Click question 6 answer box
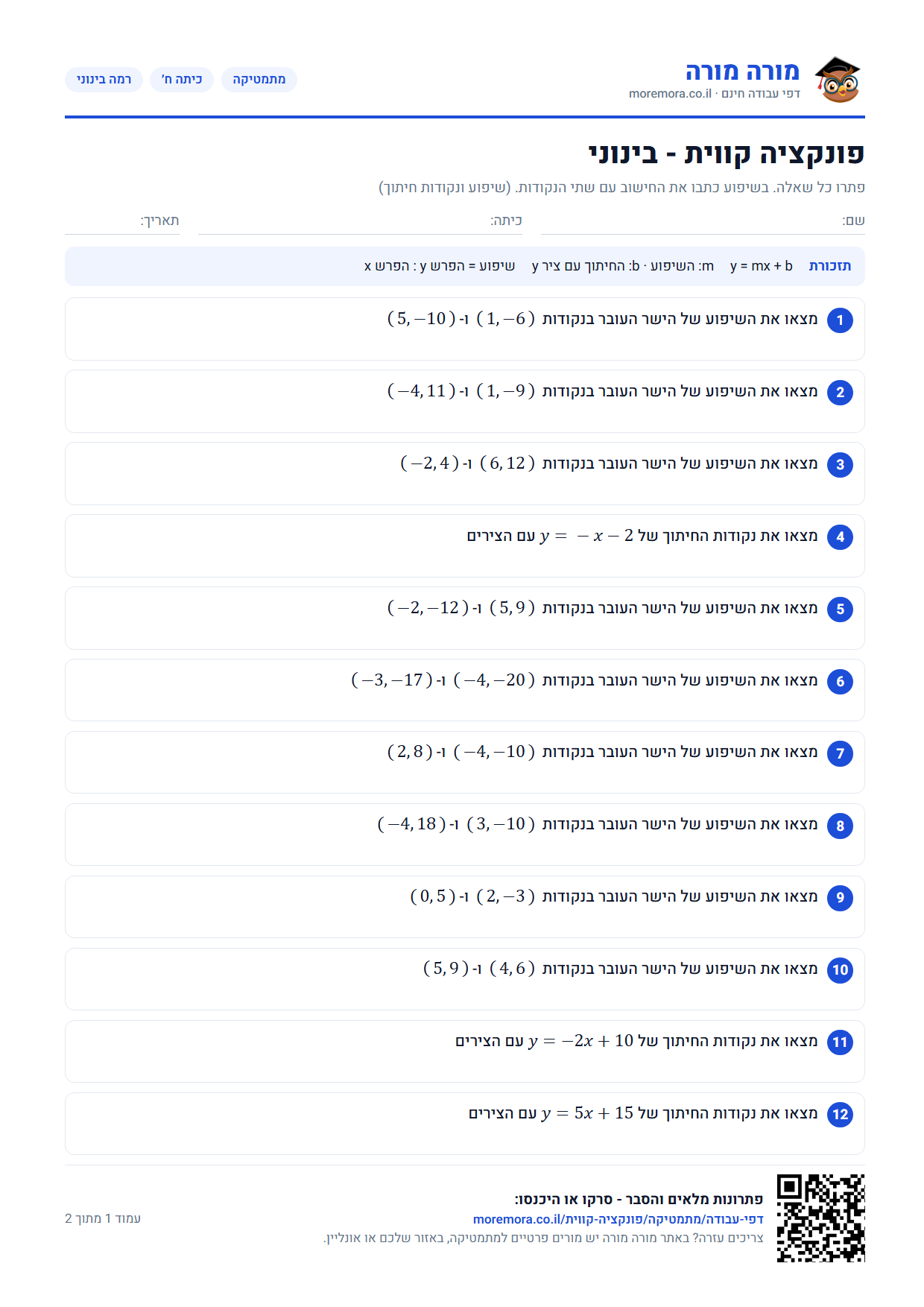Screen dimensions: 924x1307 465,690
